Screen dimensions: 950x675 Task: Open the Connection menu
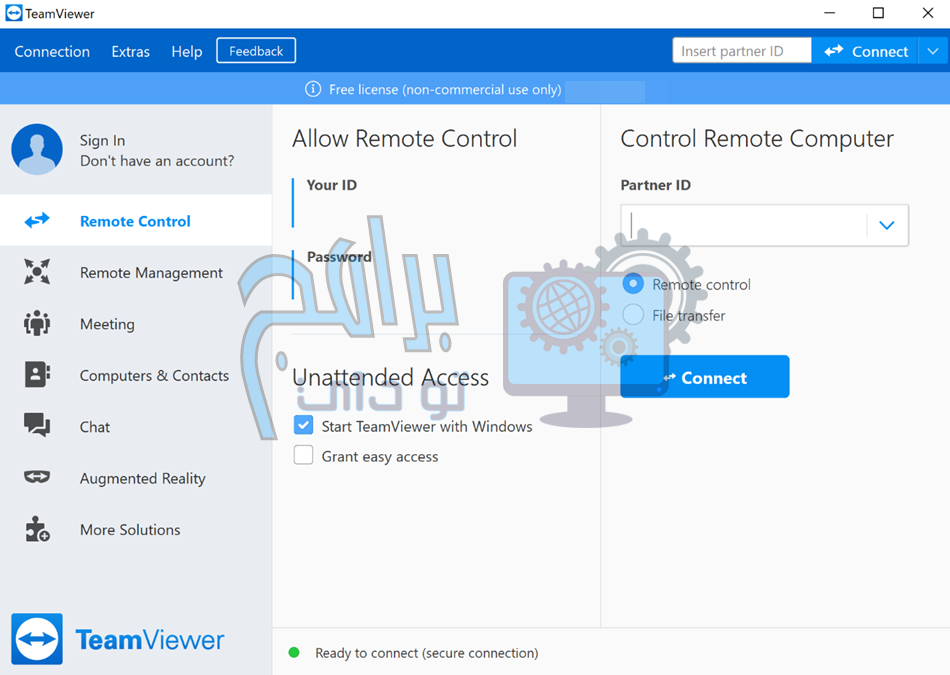pyautogui.click(x=52, y=51)
